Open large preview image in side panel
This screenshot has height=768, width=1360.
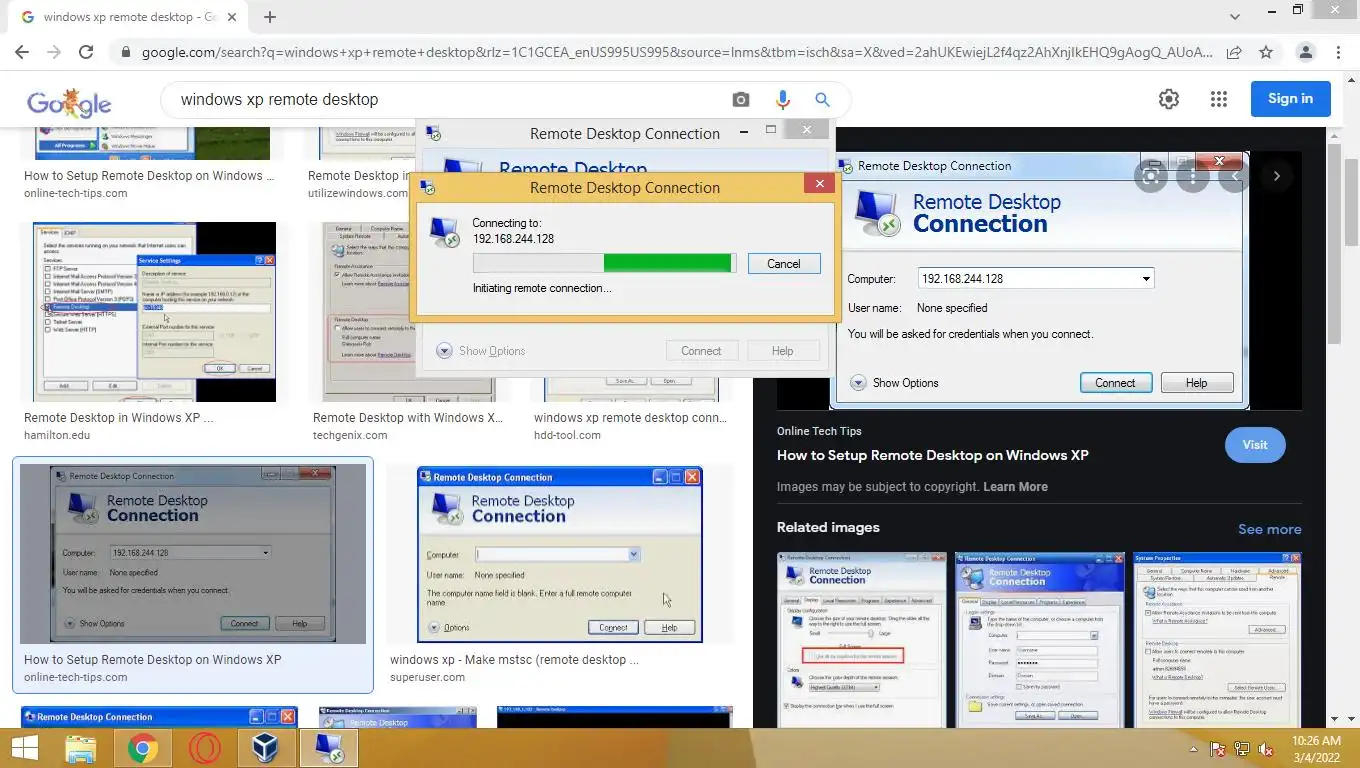coord(1039,280)
